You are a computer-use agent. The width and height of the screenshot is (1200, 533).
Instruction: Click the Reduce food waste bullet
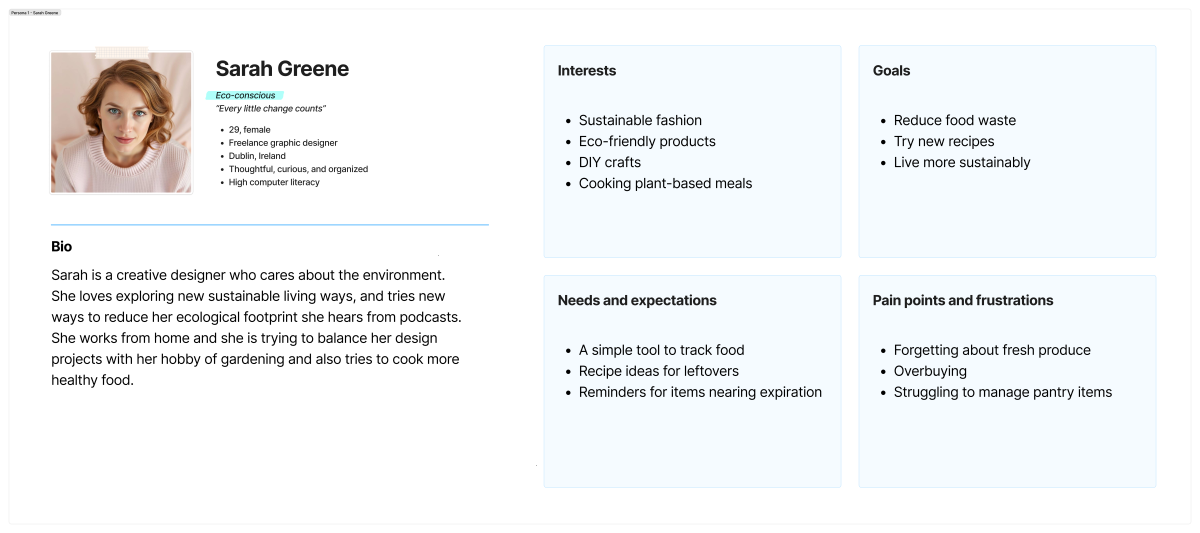click(x=954, y=120)
